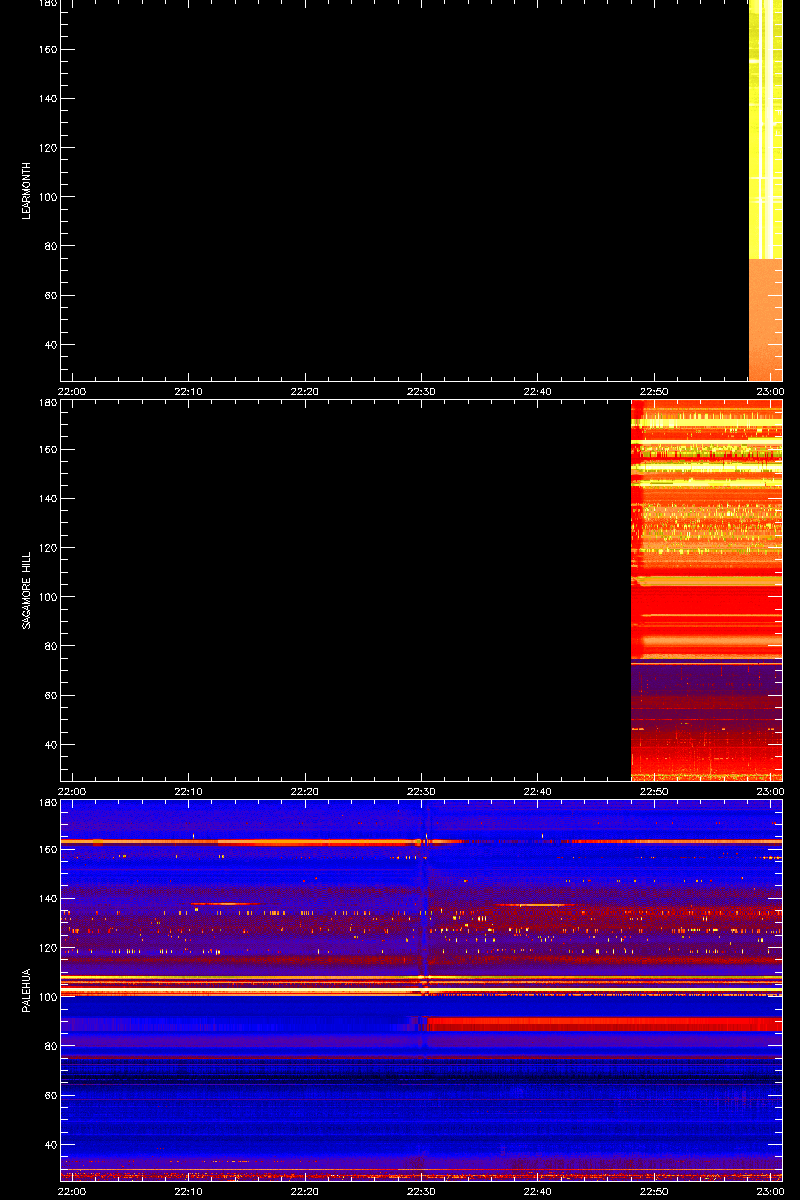
Task: Click the orange block below 75 MHz in Learmonth
Action: 765,320
